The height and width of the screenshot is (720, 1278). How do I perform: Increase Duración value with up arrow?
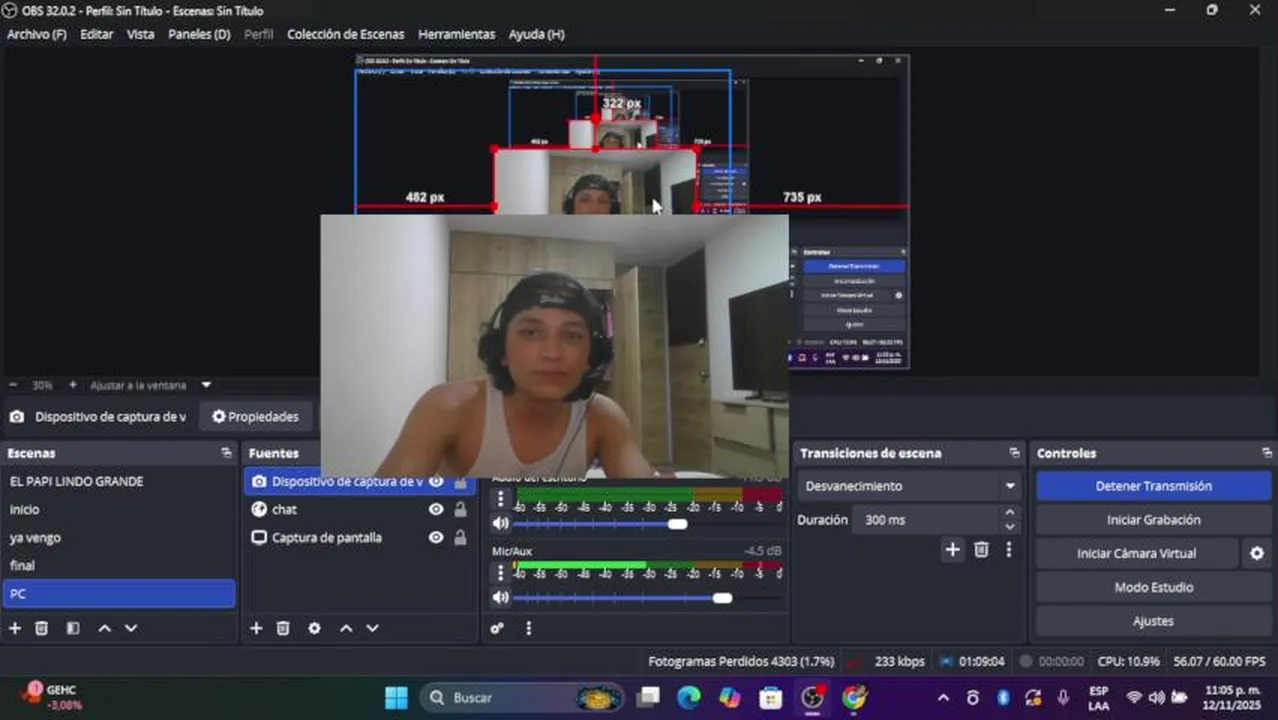[x=1009, y=513]
